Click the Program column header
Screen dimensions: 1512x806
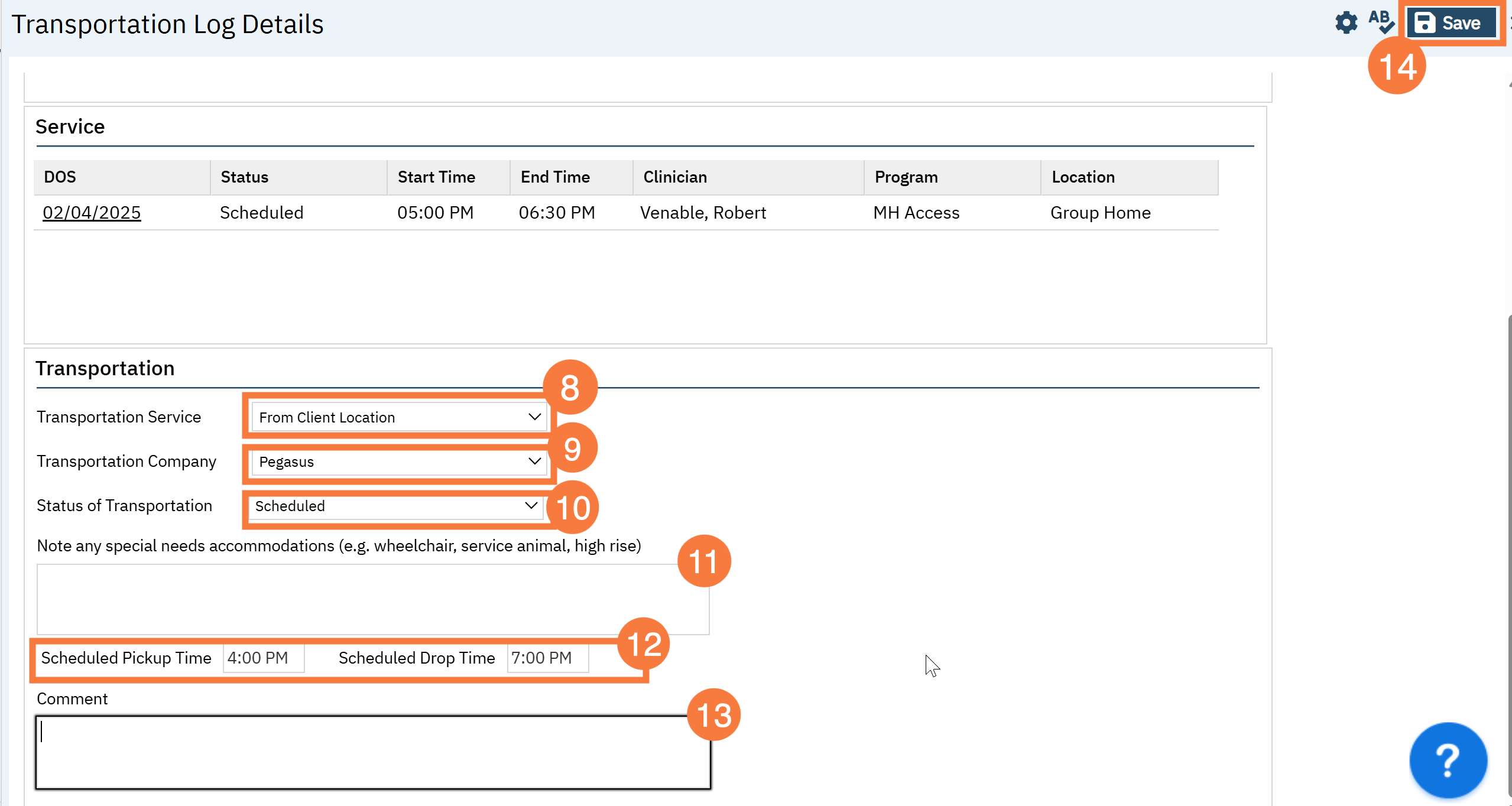click(x=906, y=177)
